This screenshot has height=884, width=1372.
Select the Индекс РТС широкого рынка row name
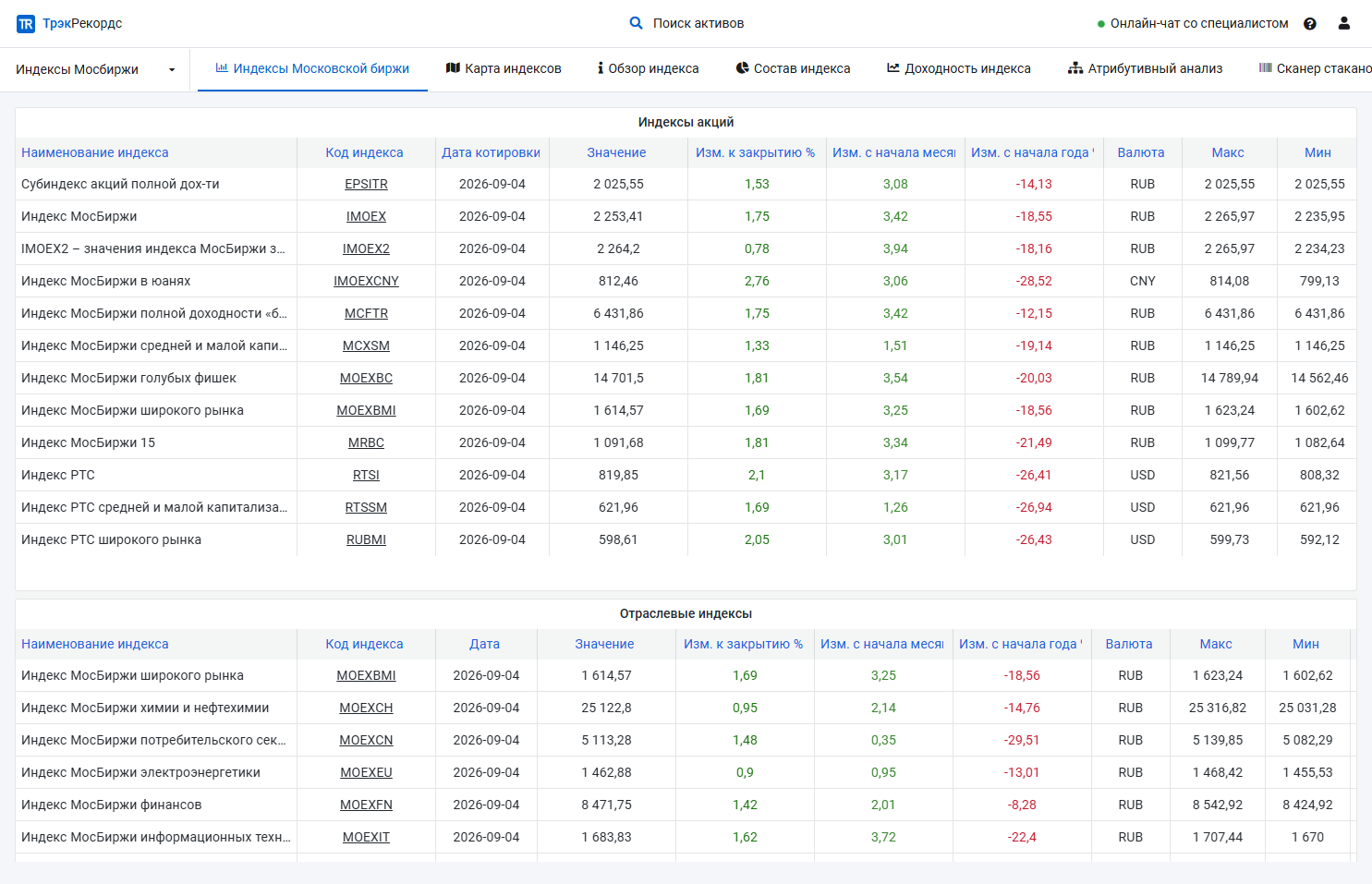[x=111, y=539]
